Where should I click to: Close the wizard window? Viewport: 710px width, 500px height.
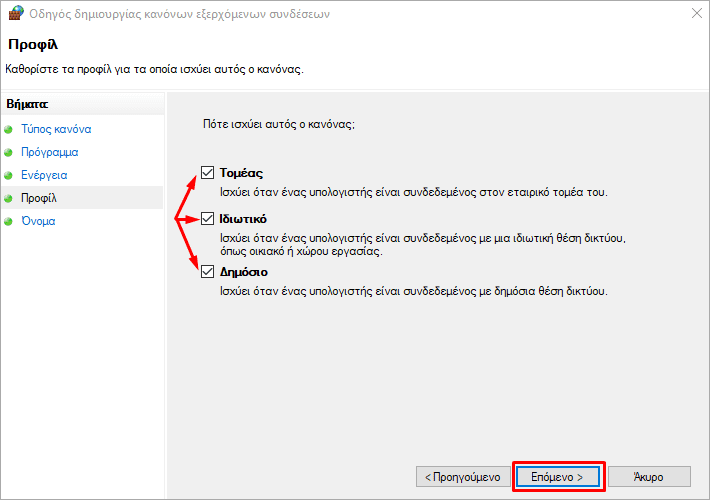(x=696, y=13)
